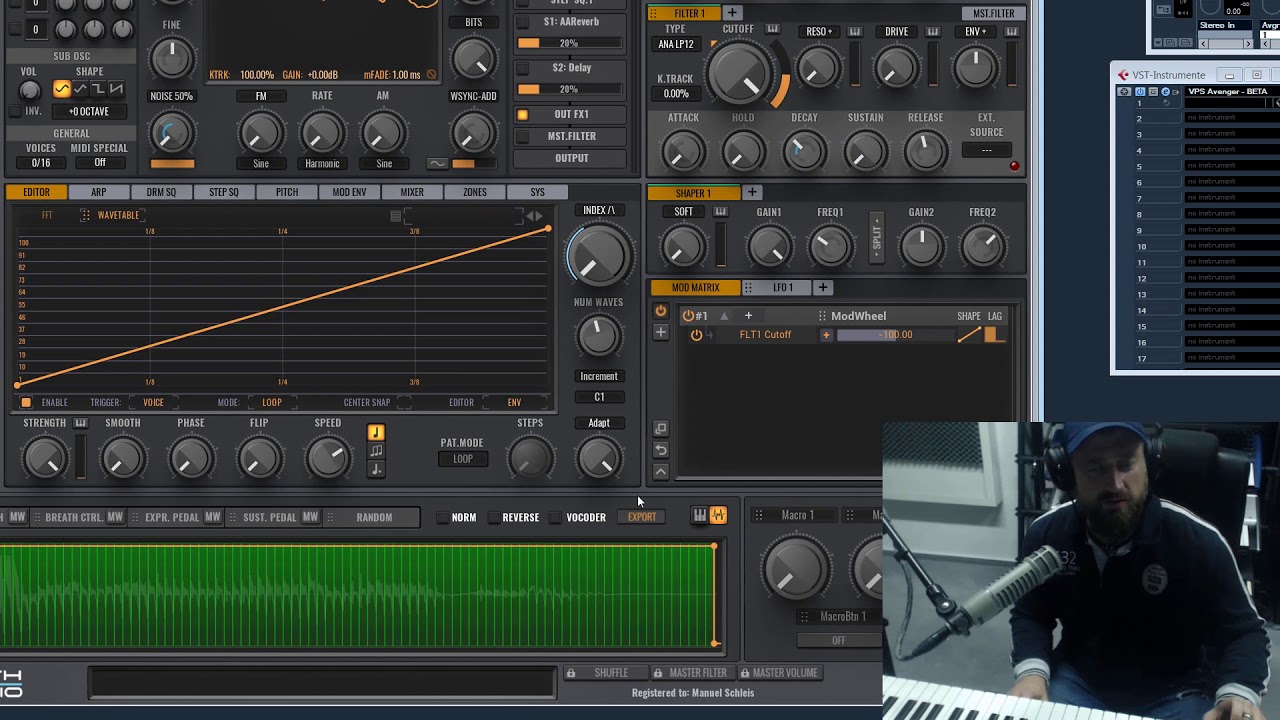Switch to the MIXER tab

click(x=412, y=192)
